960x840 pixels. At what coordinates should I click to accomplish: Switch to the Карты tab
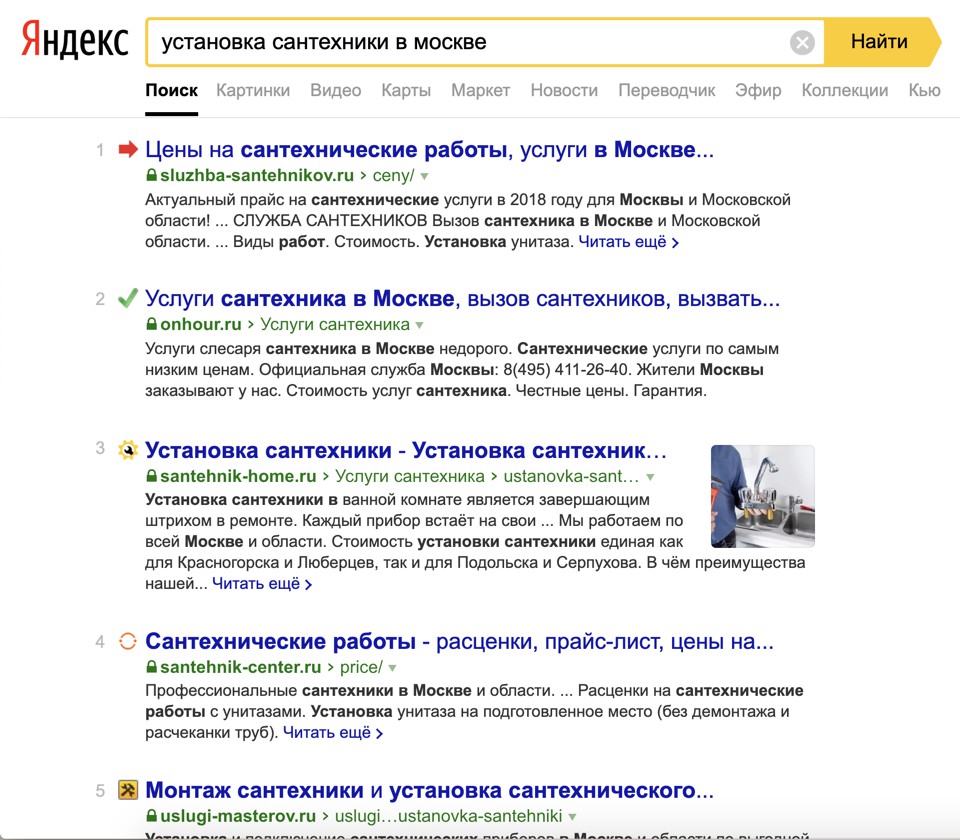(x=406, y=91)
